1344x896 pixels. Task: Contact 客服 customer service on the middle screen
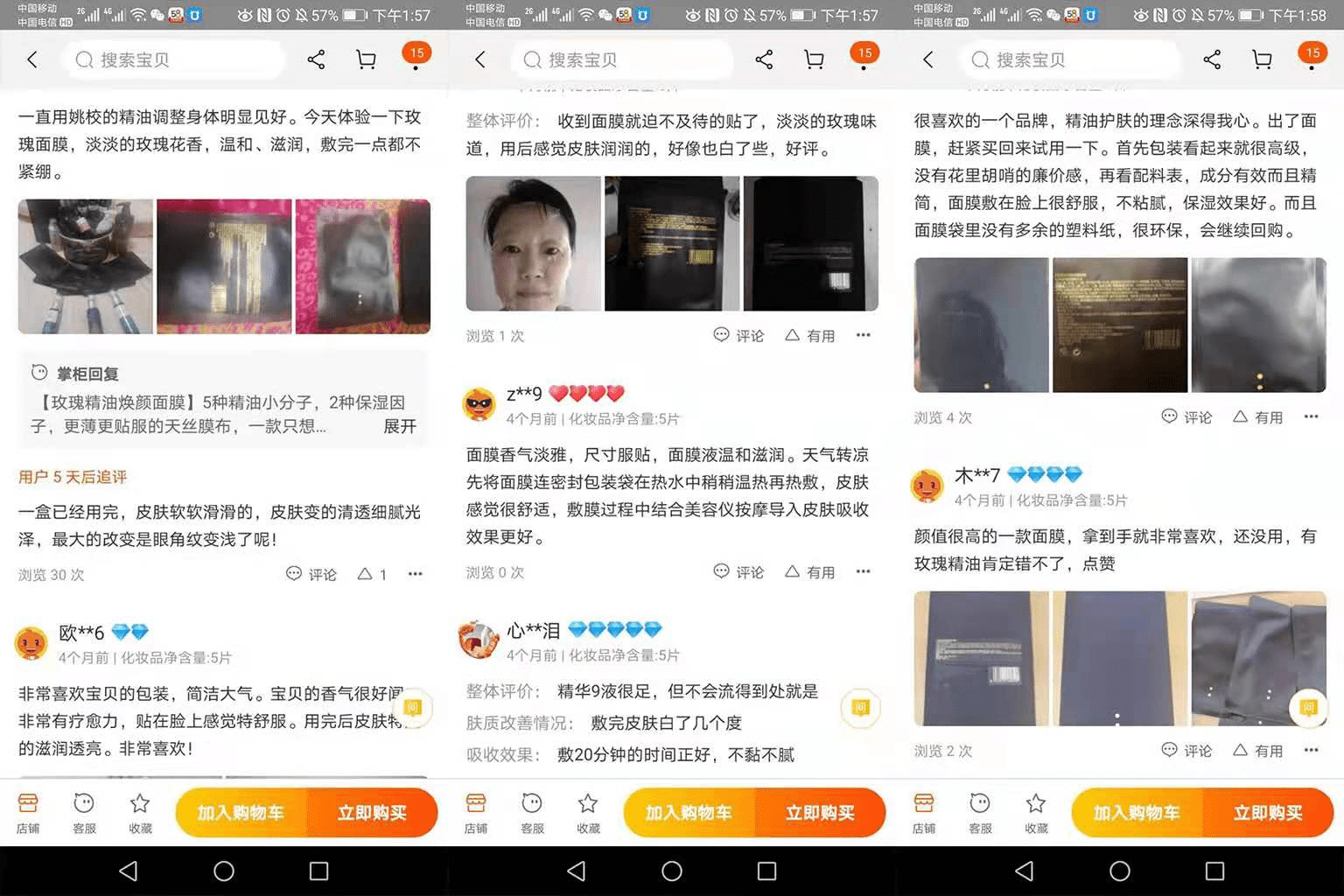[532, 812]
